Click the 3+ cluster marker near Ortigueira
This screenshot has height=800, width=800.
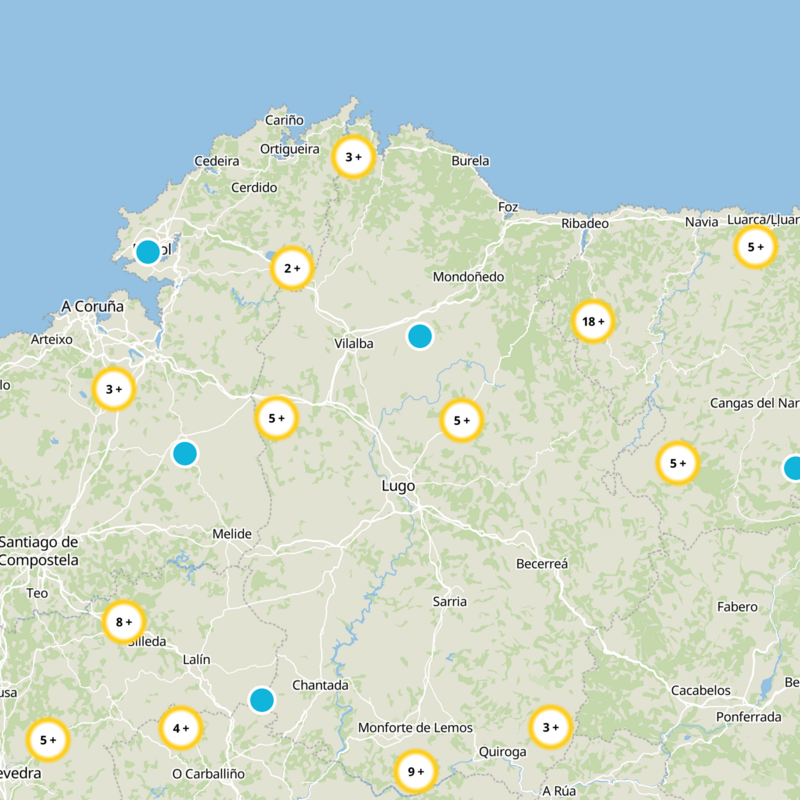point(353,155)
